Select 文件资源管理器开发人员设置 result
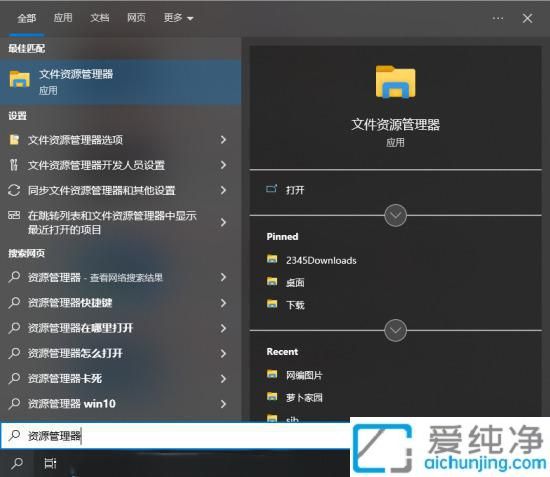 click(x=96, y=165)
